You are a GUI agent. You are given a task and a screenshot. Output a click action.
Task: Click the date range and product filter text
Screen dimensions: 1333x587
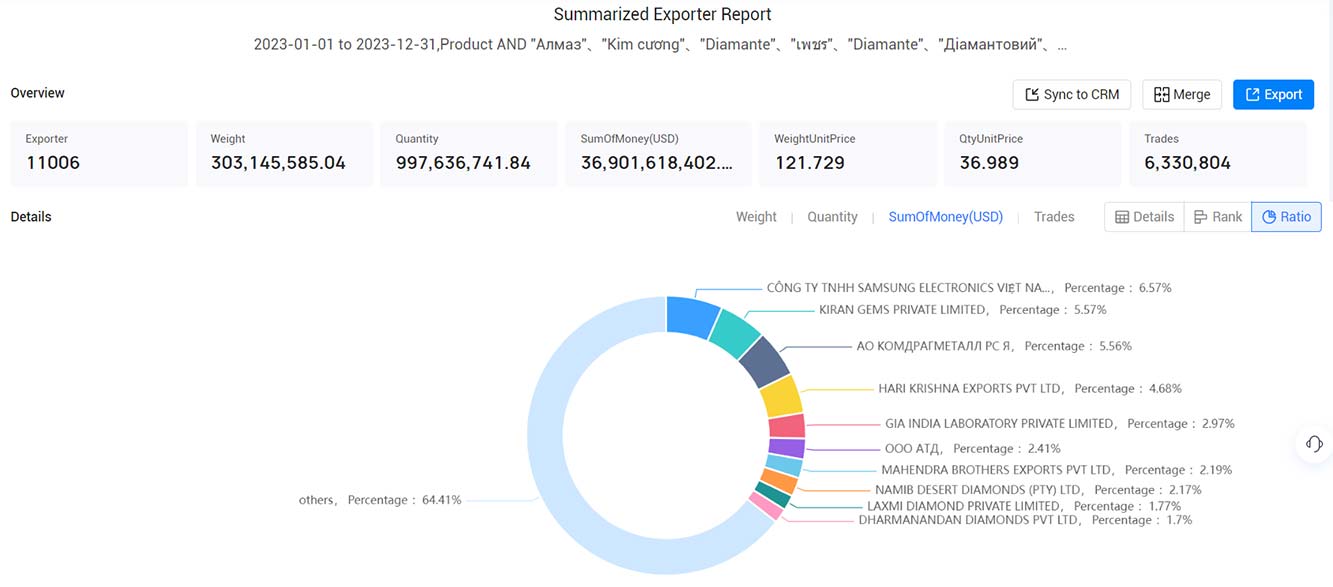(x=660, y=45)
